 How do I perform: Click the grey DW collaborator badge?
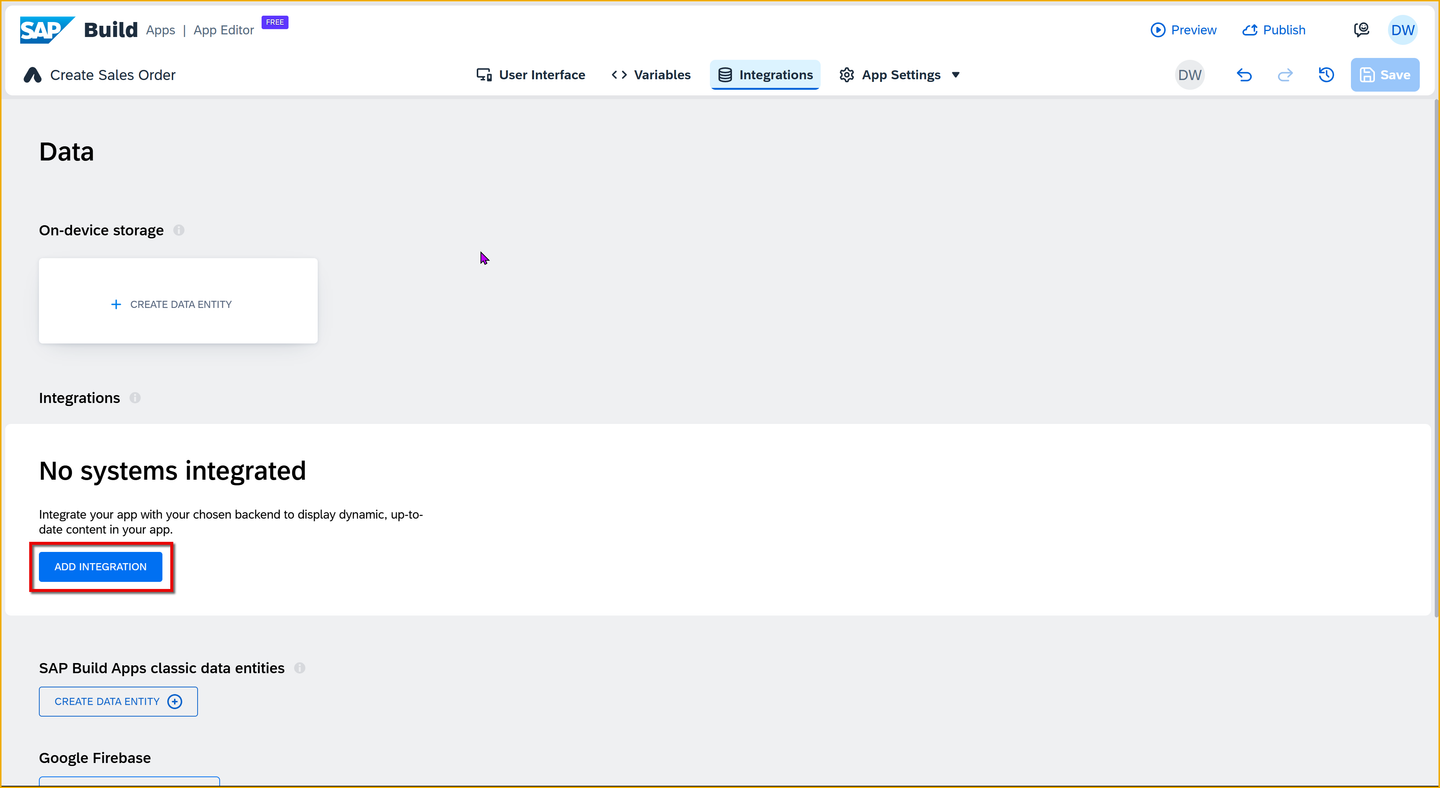pos(1190,75)
